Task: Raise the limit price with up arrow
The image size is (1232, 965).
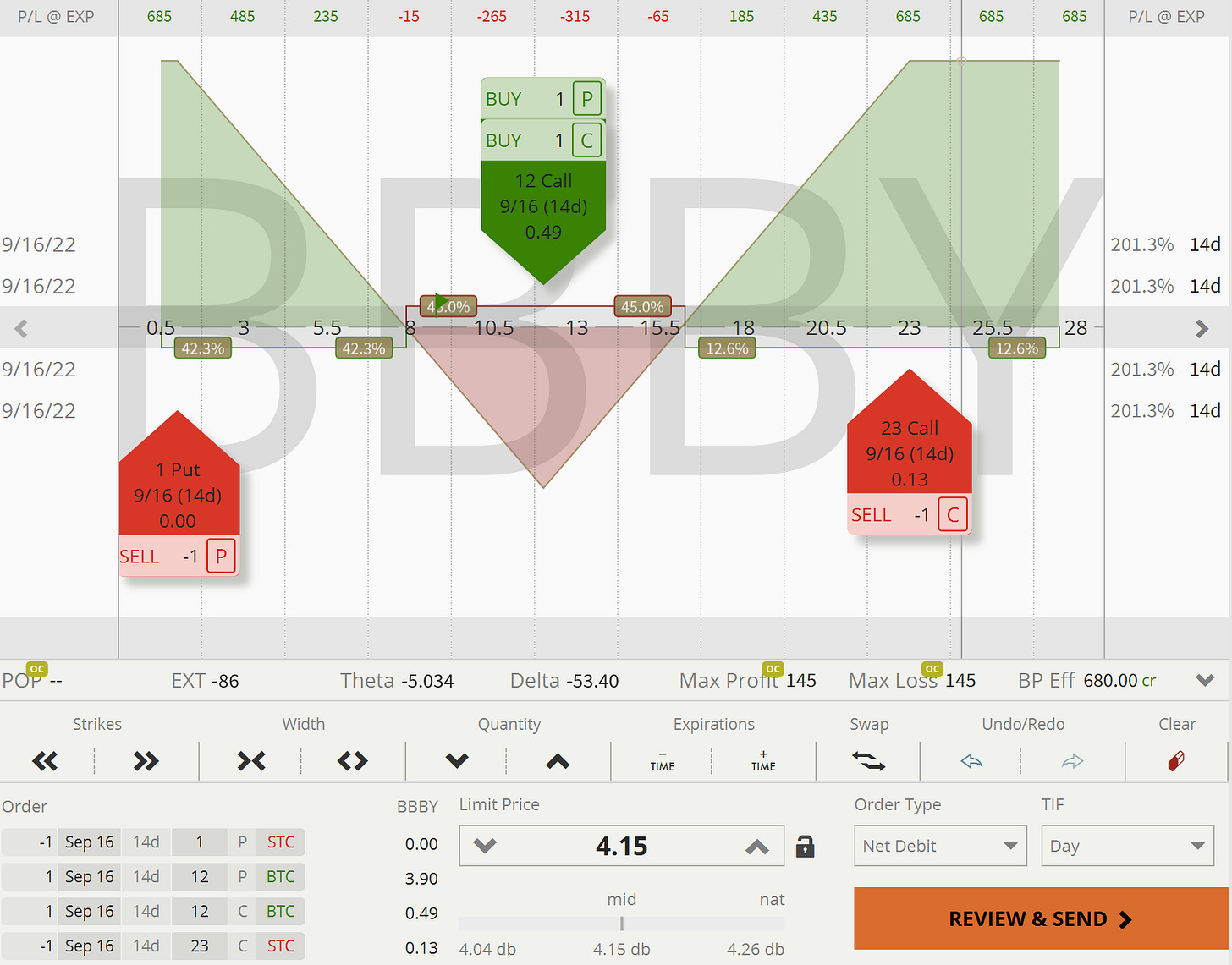Action: coord(757,846)
